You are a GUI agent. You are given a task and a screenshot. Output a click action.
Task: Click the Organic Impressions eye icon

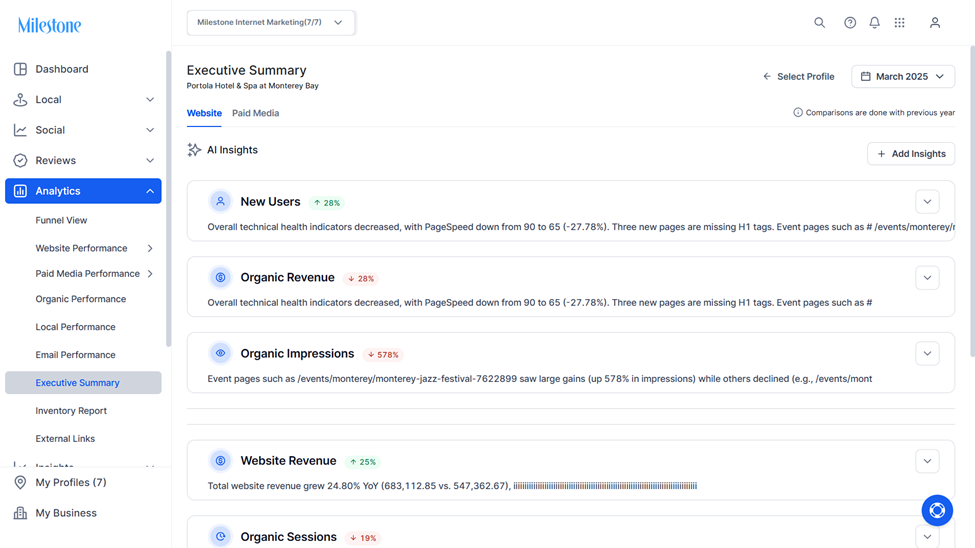click(x=220, y=353)
